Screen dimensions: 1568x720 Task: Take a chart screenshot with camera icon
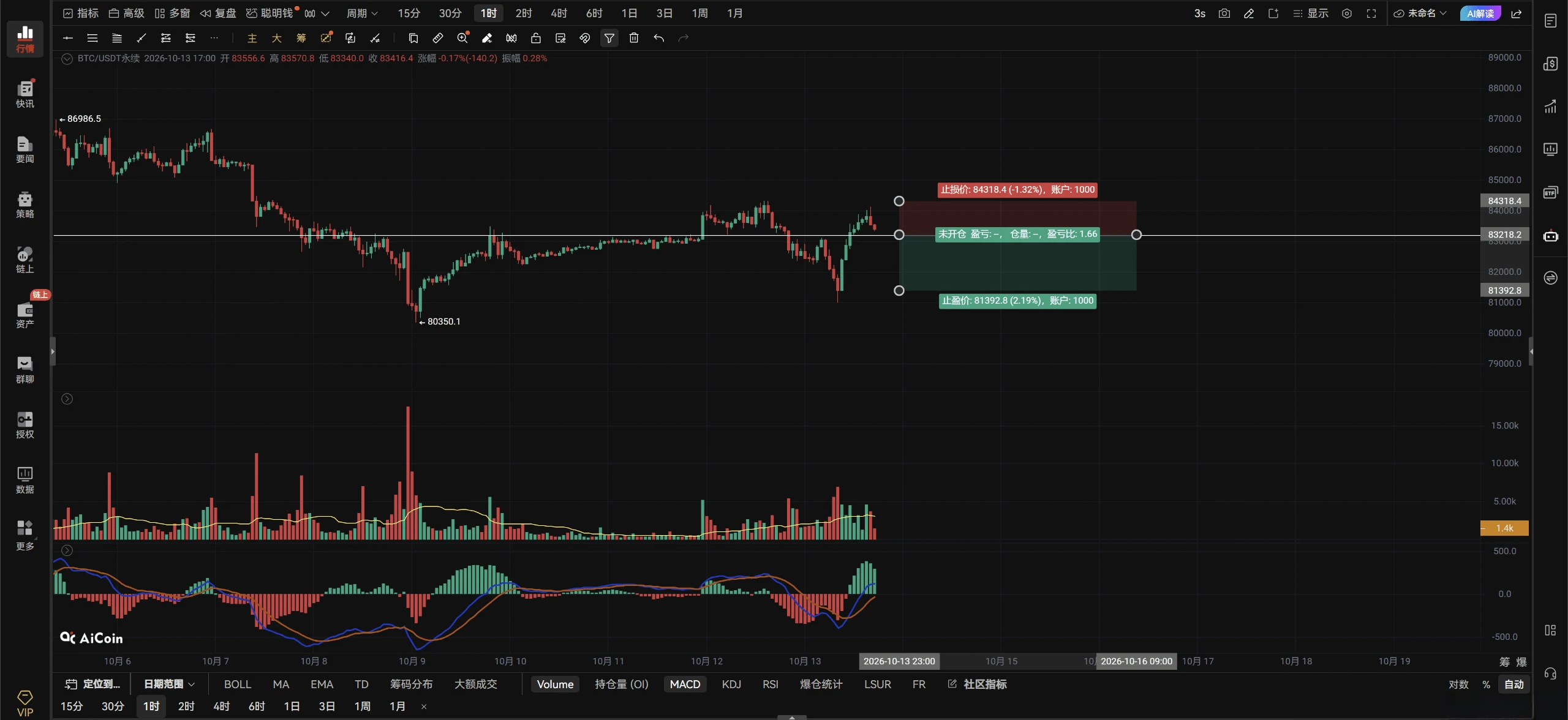pyautogui.click(x=1224, y=13)
